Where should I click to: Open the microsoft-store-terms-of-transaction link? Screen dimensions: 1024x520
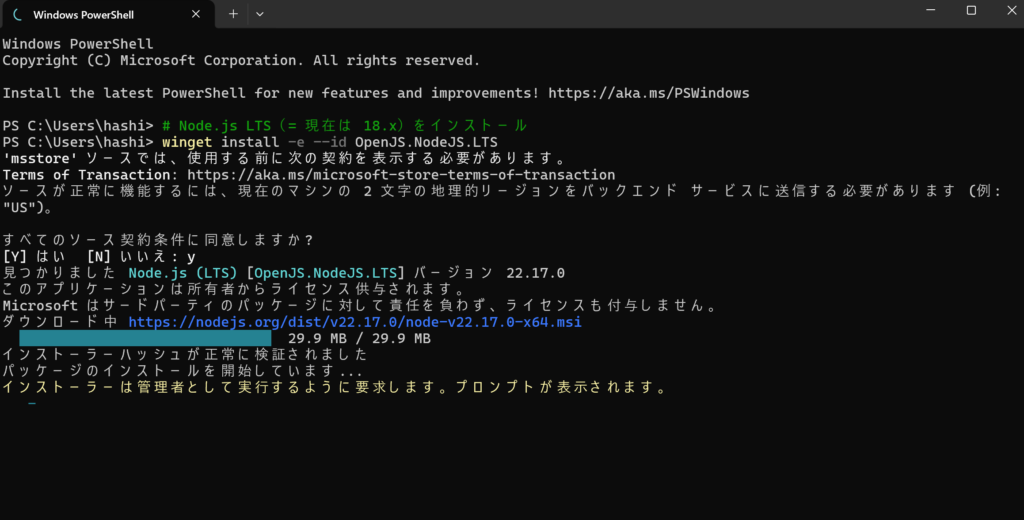pyautogui.click(x=401, y=174)
